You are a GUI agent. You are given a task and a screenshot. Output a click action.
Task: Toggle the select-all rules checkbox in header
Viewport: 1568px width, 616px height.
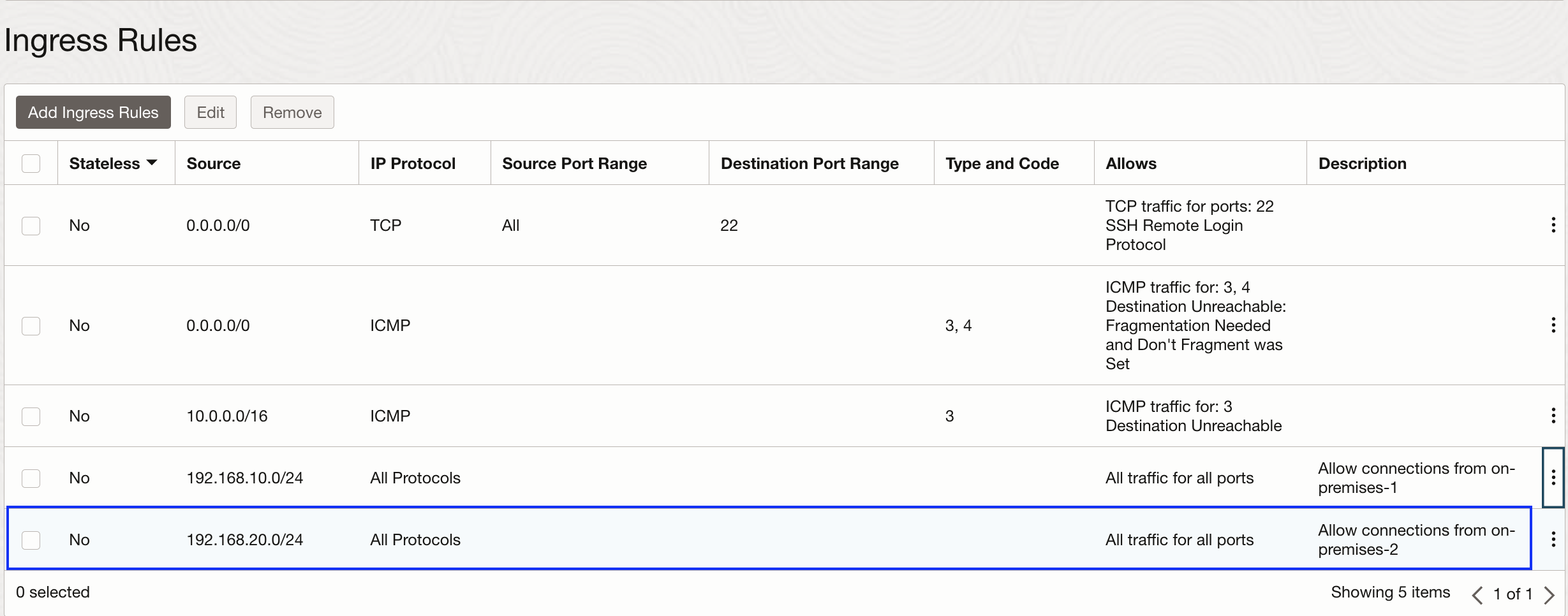(31, 163)
